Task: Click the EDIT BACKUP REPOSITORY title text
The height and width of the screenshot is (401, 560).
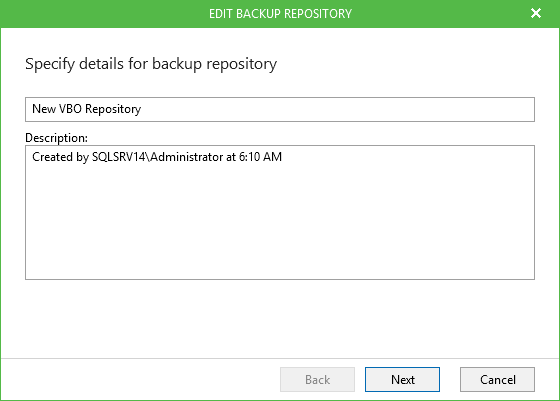Action: [x=280, y=14]
